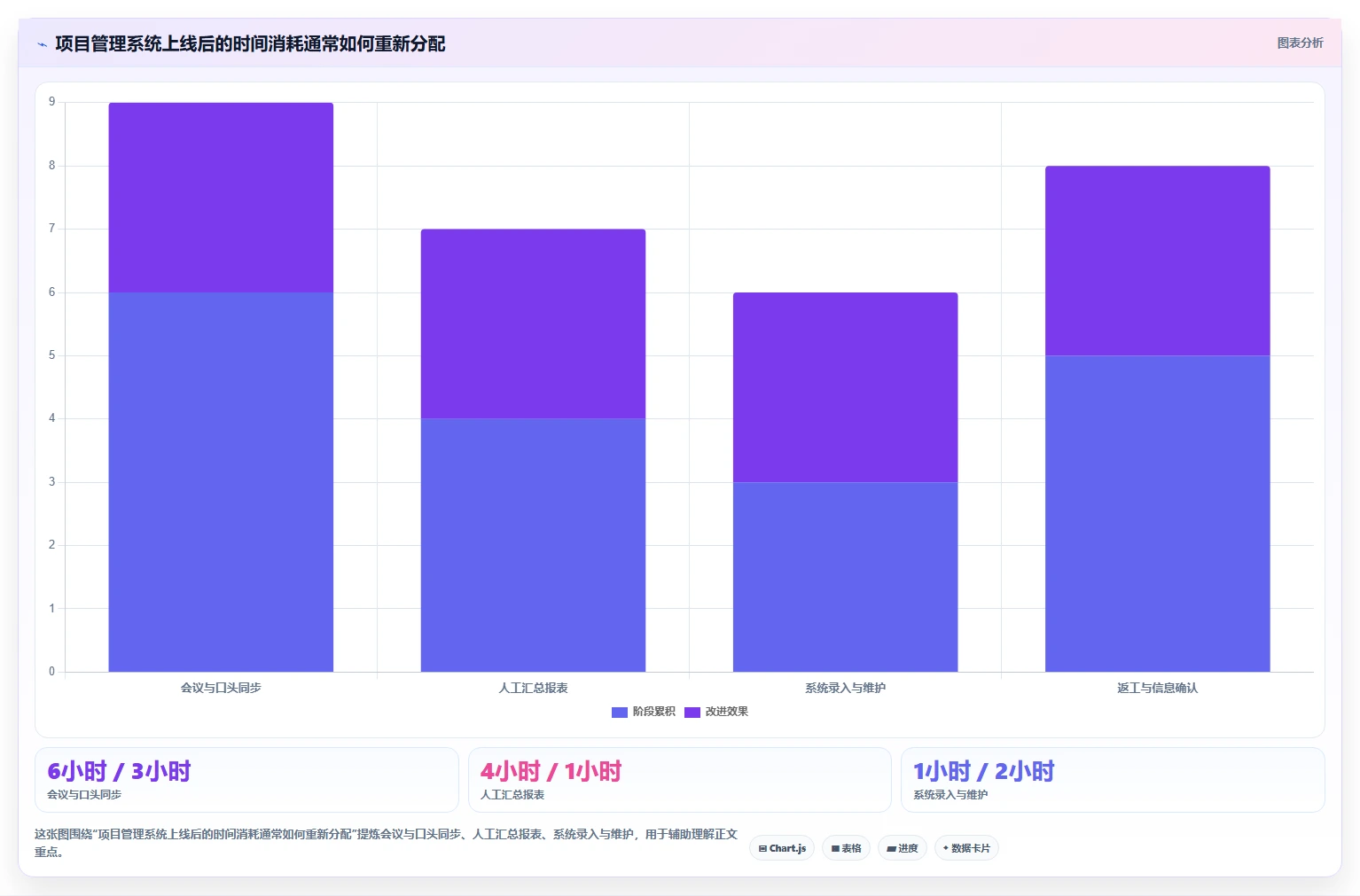Screen dimensions: 1360x896
Task: Click the x-axis label 会议与口头同步
Action: pos(221,688)
